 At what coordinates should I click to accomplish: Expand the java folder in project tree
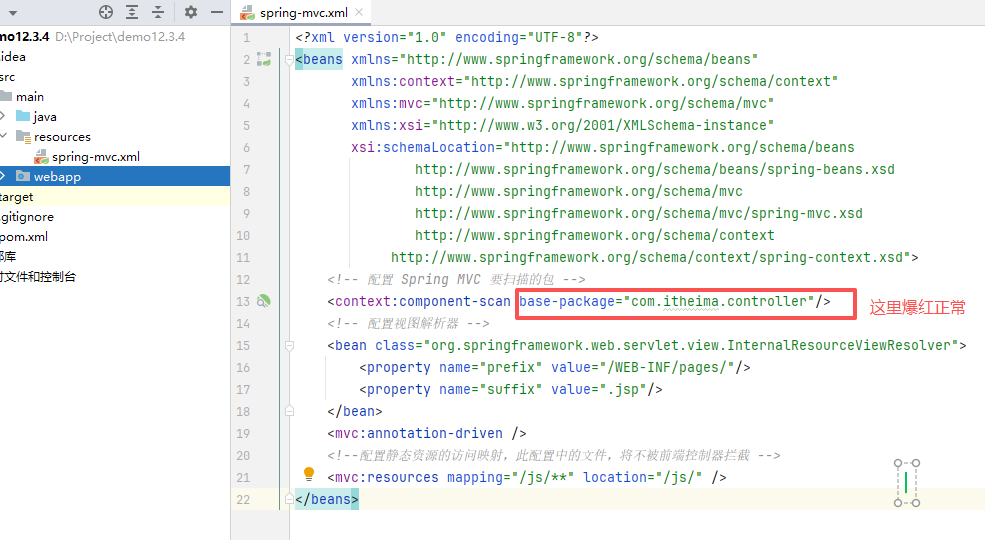3,117
